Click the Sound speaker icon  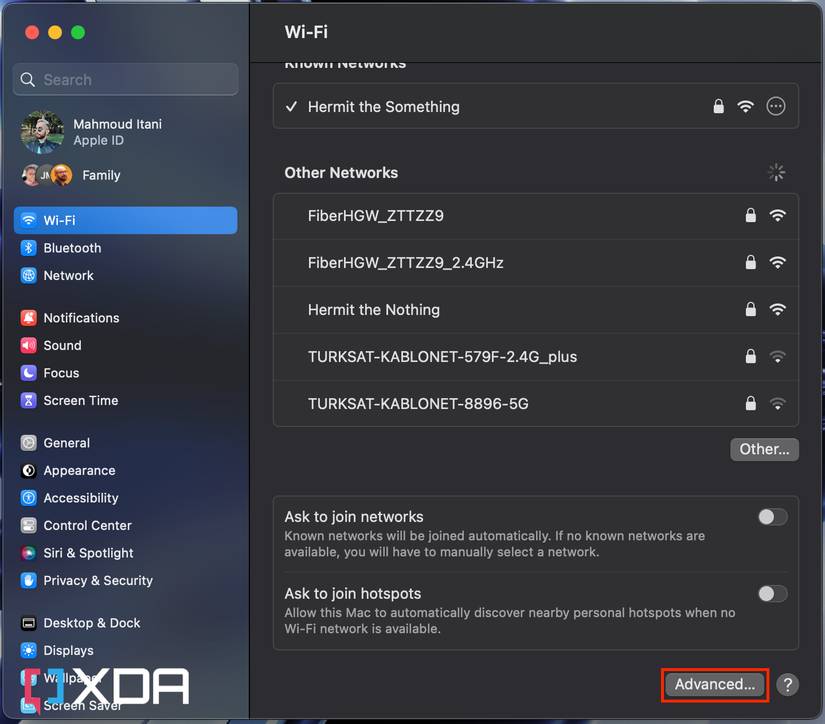click(28, 345)
